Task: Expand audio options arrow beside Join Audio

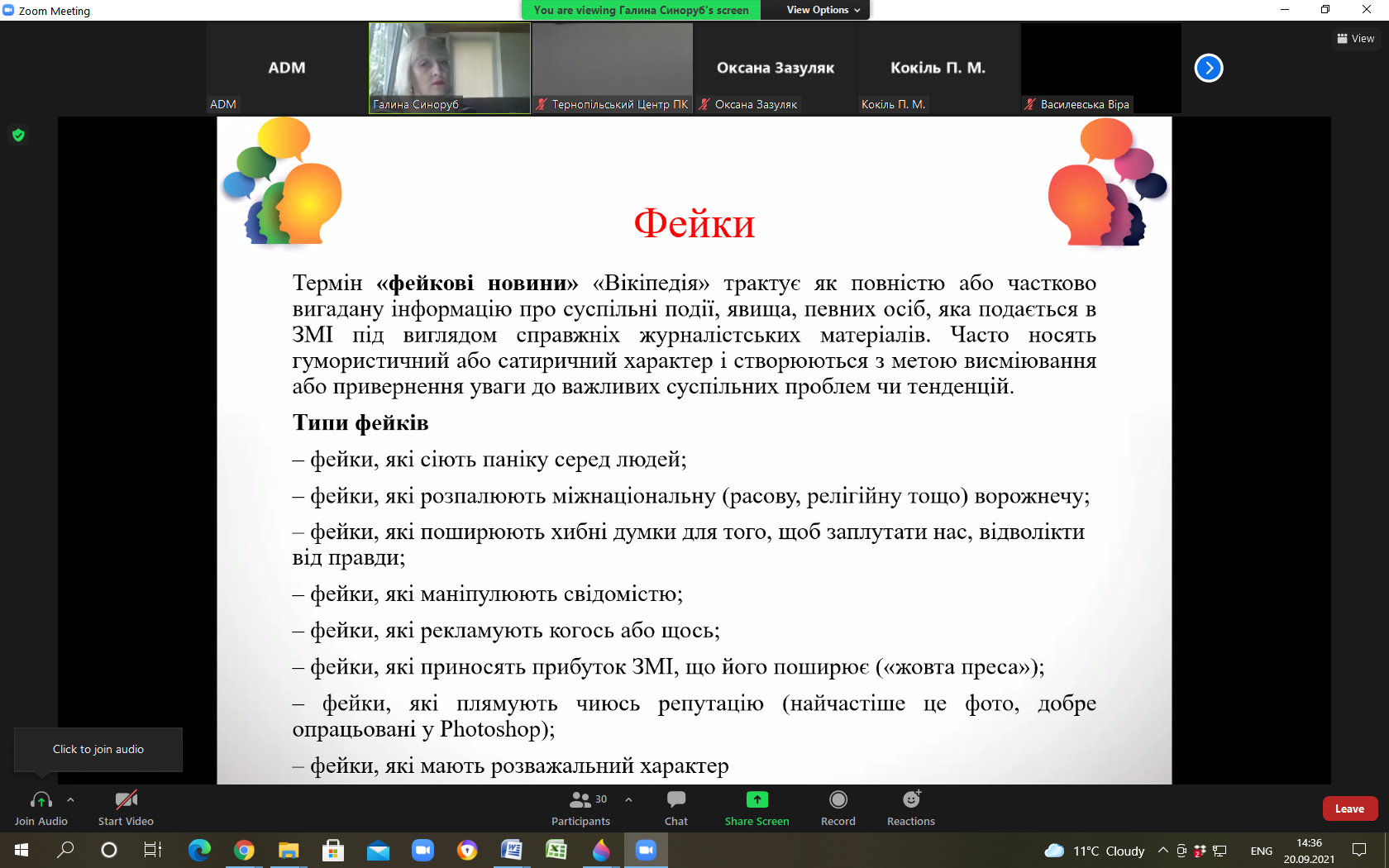Action: (70, 799)
